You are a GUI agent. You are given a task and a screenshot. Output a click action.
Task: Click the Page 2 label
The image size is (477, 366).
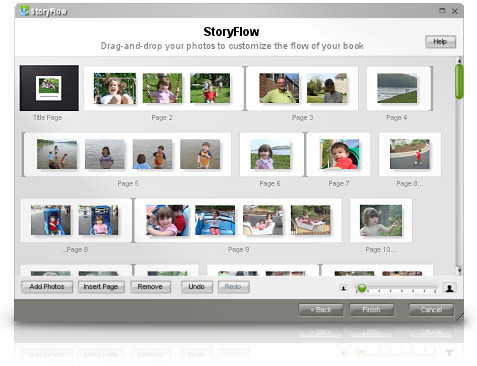point(162,118)
